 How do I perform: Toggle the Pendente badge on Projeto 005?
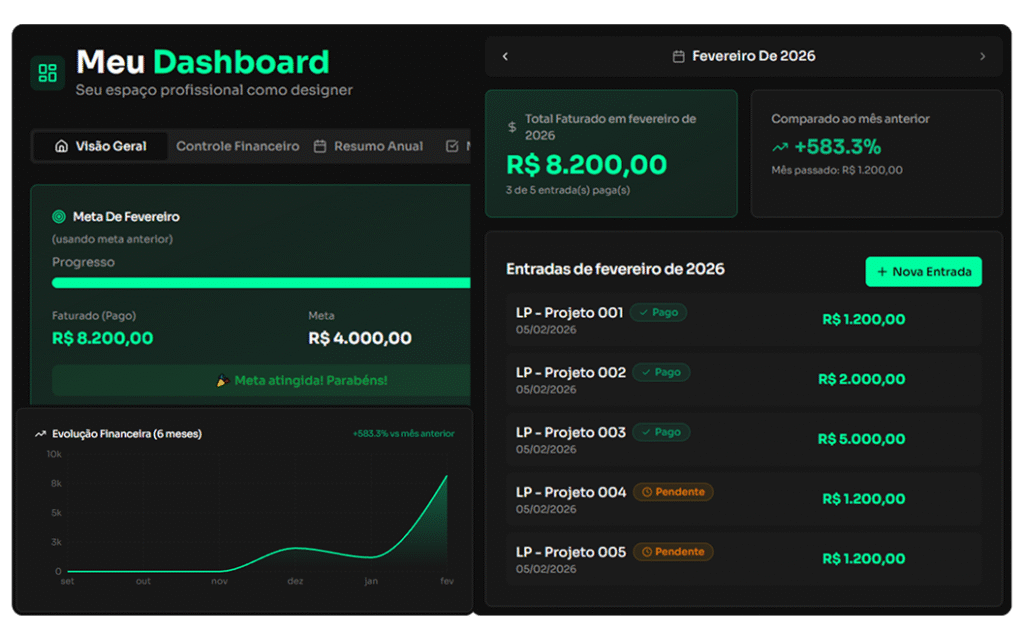(673, 552)
